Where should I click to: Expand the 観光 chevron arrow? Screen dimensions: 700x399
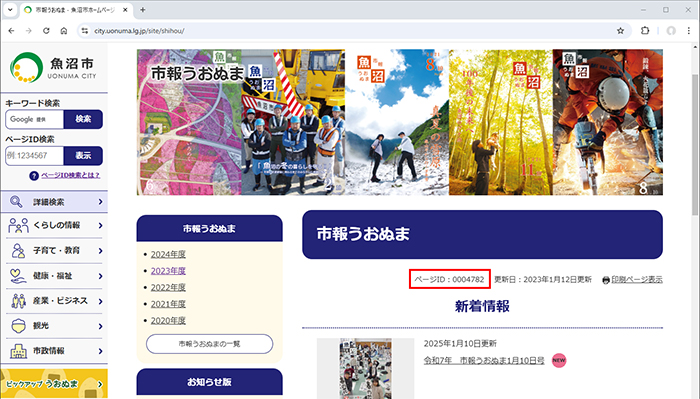pyautogui.click(x=100, y=326)
